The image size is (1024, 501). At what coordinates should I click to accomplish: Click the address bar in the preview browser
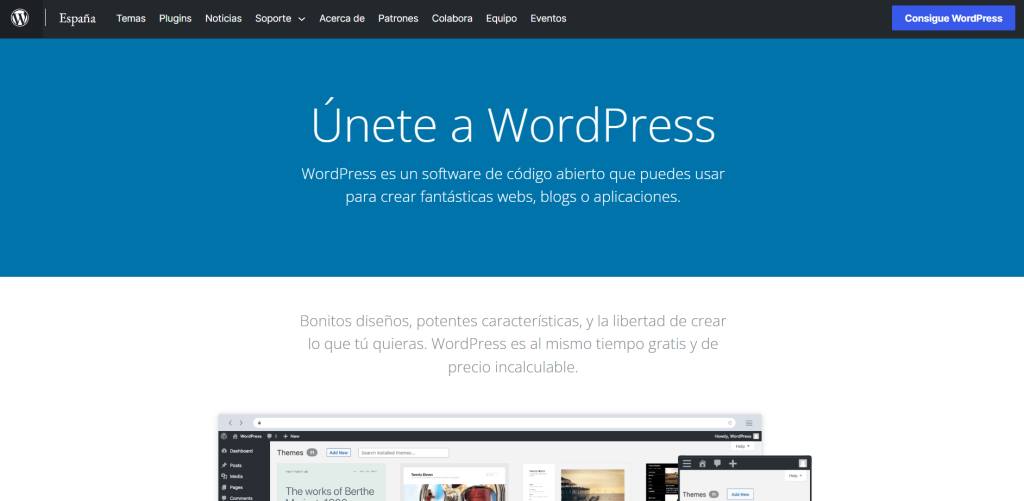(x=494, y=423)
